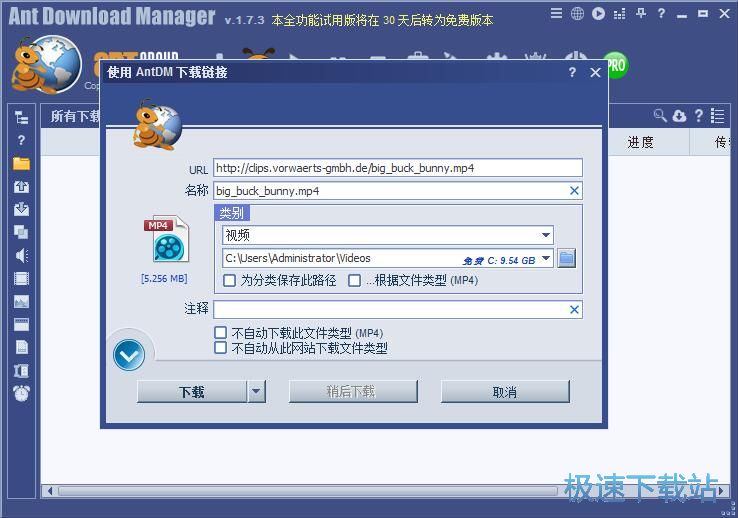Clear the 名称 field with its X
The width and height of the screenshot is (738, 518).
coord(574,191)
